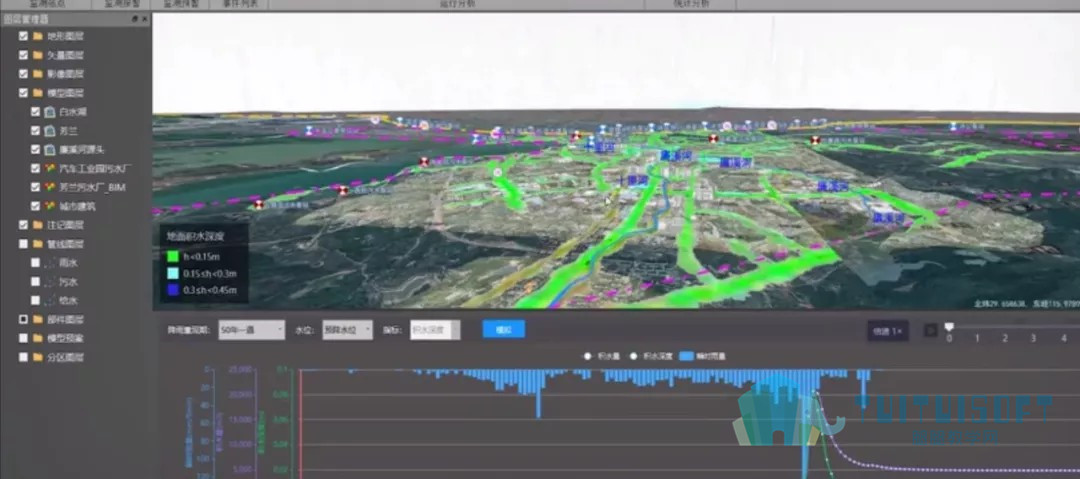The width and height of the screenshot is (1080, 479).
Task: Click the timeline tick labeled 3
Action: tap(1033, 338)
